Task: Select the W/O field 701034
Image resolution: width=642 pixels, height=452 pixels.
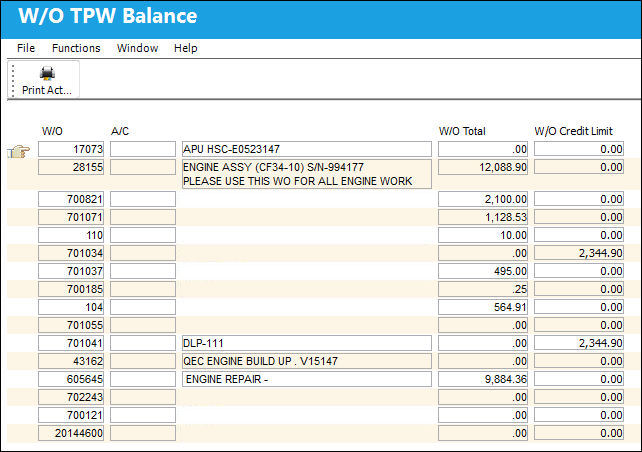Action: [x=71, y=253]
